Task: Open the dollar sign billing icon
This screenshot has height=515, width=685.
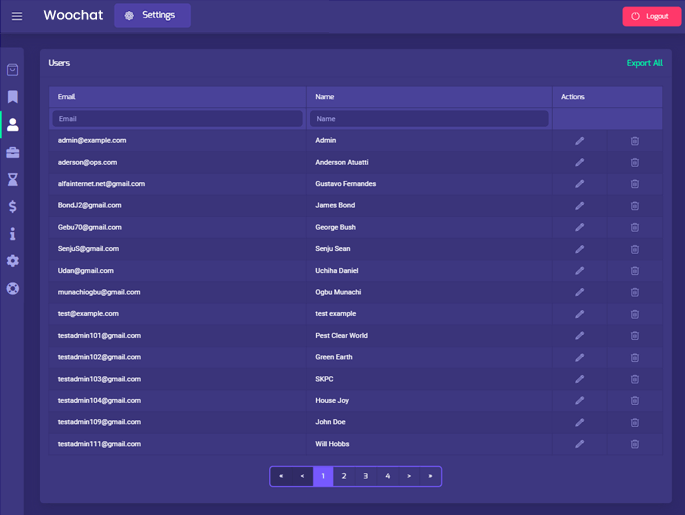Action: point(12,206)
